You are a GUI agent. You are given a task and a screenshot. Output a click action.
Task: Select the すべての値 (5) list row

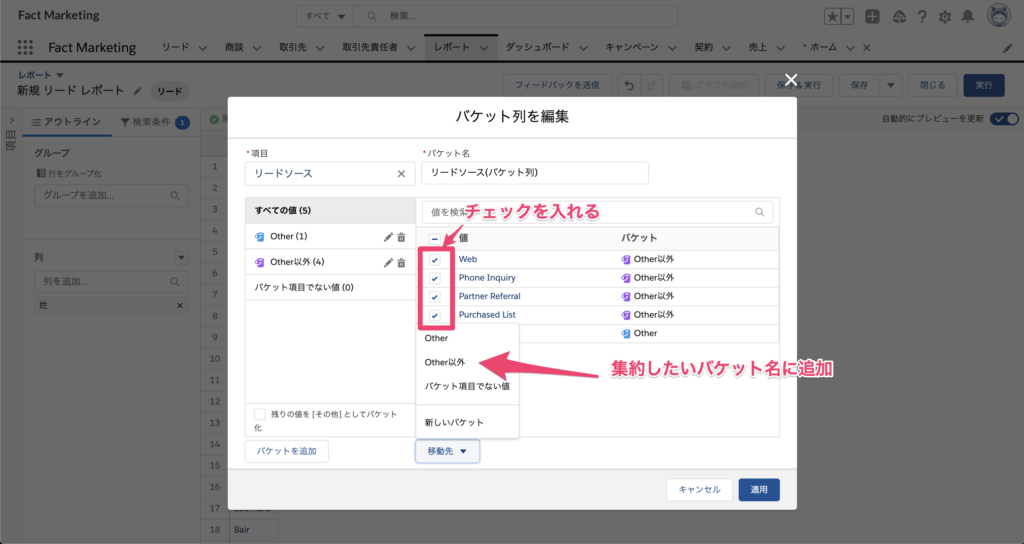tap(330, 210)
